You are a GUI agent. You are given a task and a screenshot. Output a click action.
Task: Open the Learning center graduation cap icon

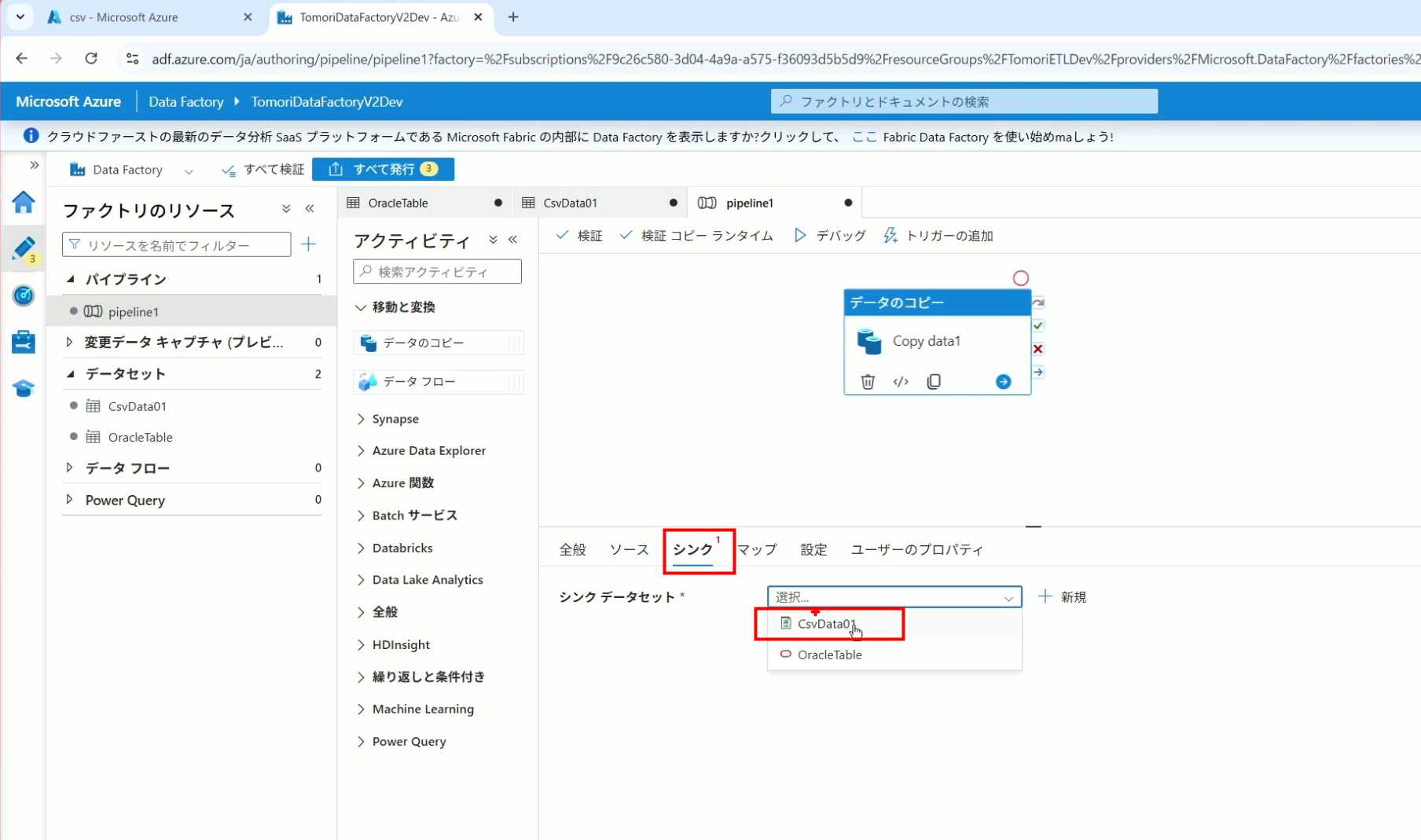[x=23, y=389]
